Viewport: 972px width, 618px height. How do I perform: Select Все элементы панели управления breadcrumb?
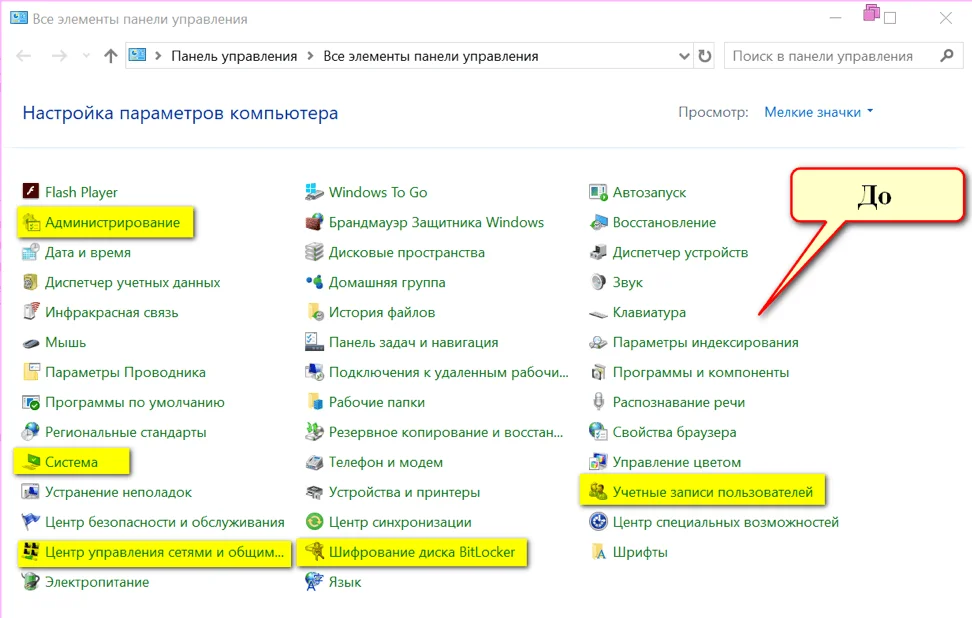(x=430, y=56)
